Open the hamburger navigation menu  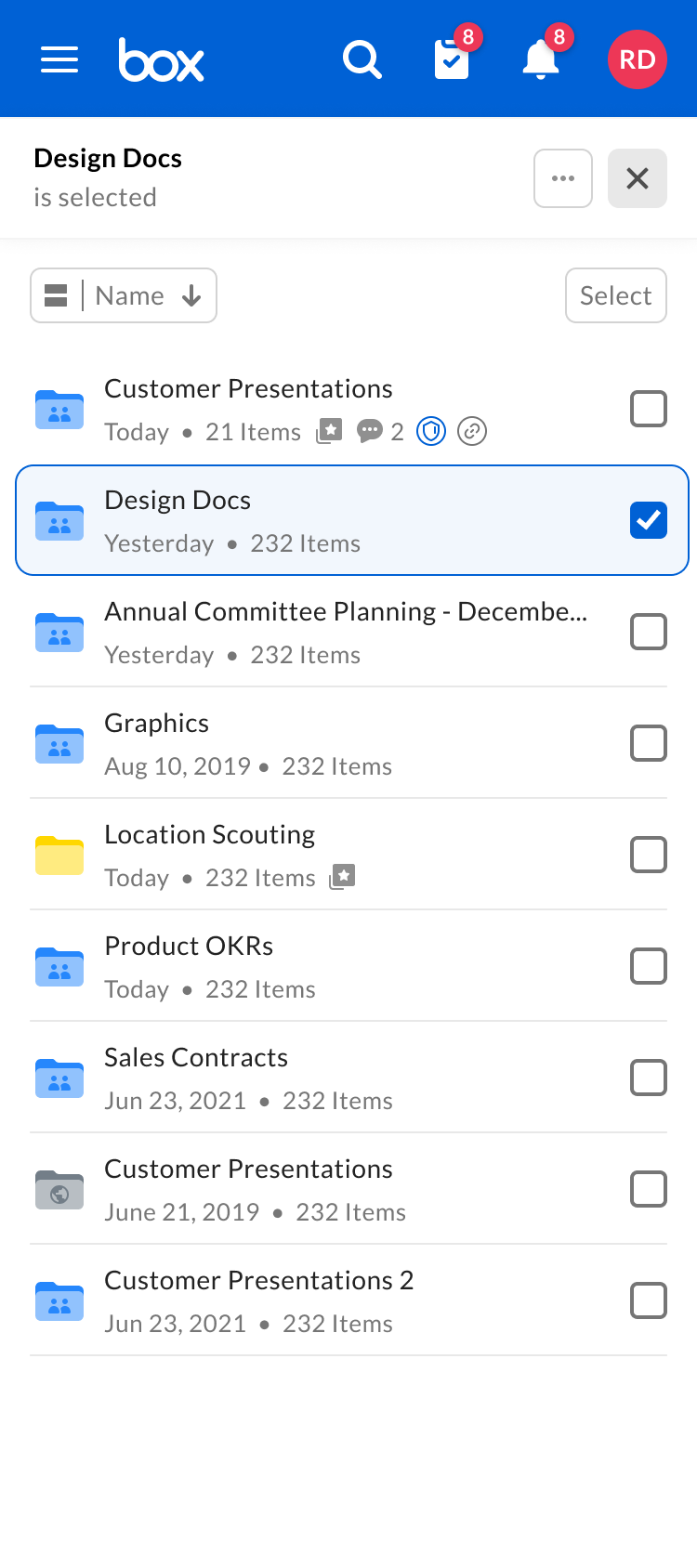click(59, 60)
